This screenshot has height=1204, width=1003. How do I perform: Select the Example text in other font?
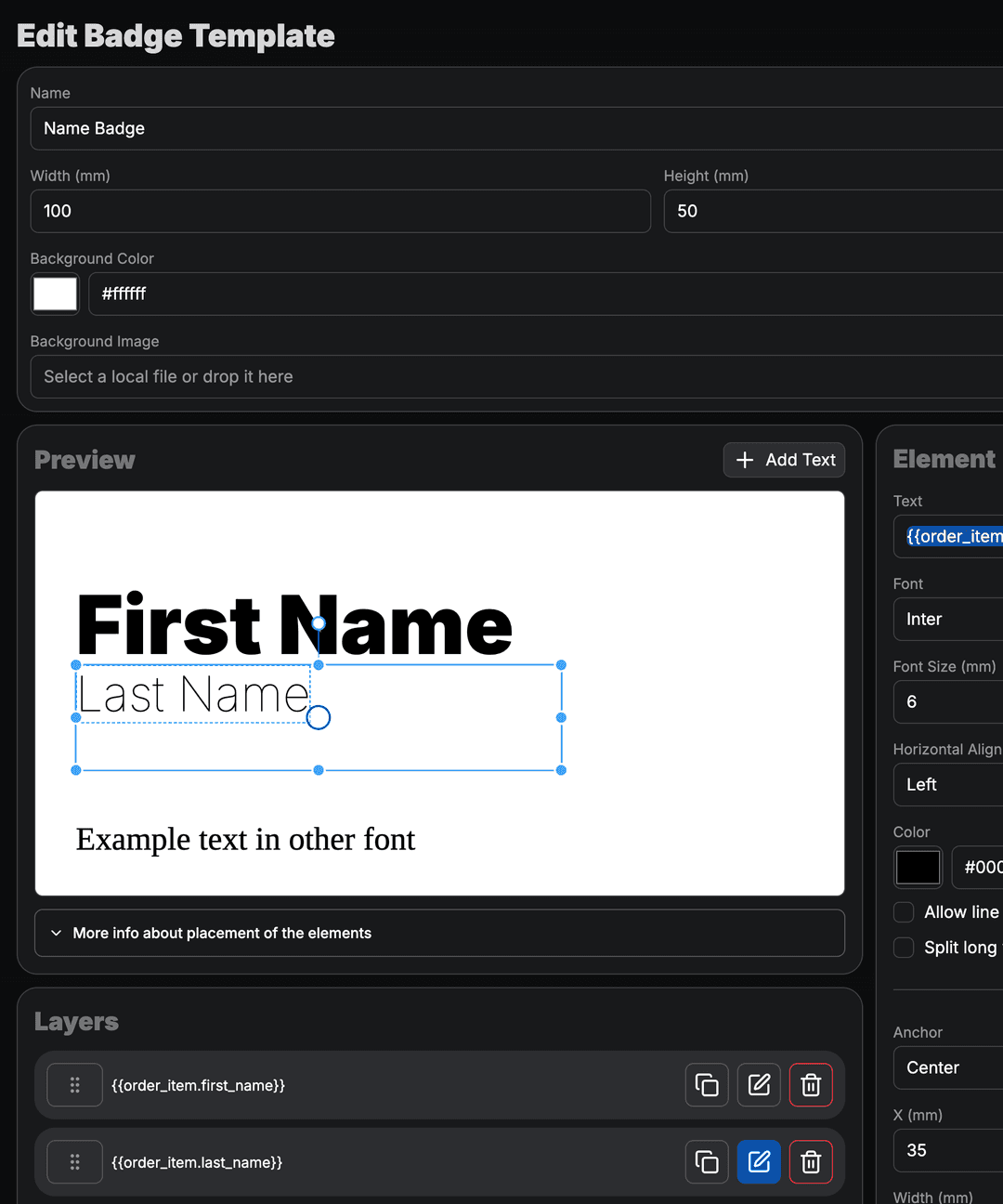(245, 839)
